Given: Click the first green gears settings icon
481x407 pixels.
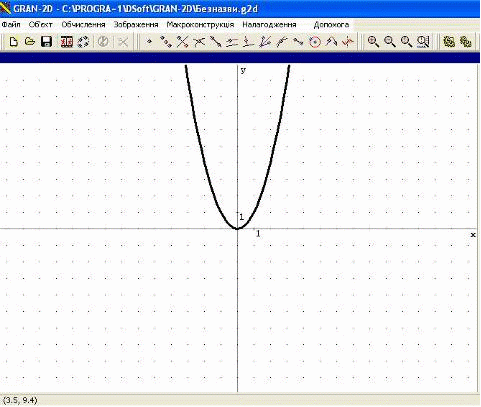Looking at the screenshot, I should [449, 42].
